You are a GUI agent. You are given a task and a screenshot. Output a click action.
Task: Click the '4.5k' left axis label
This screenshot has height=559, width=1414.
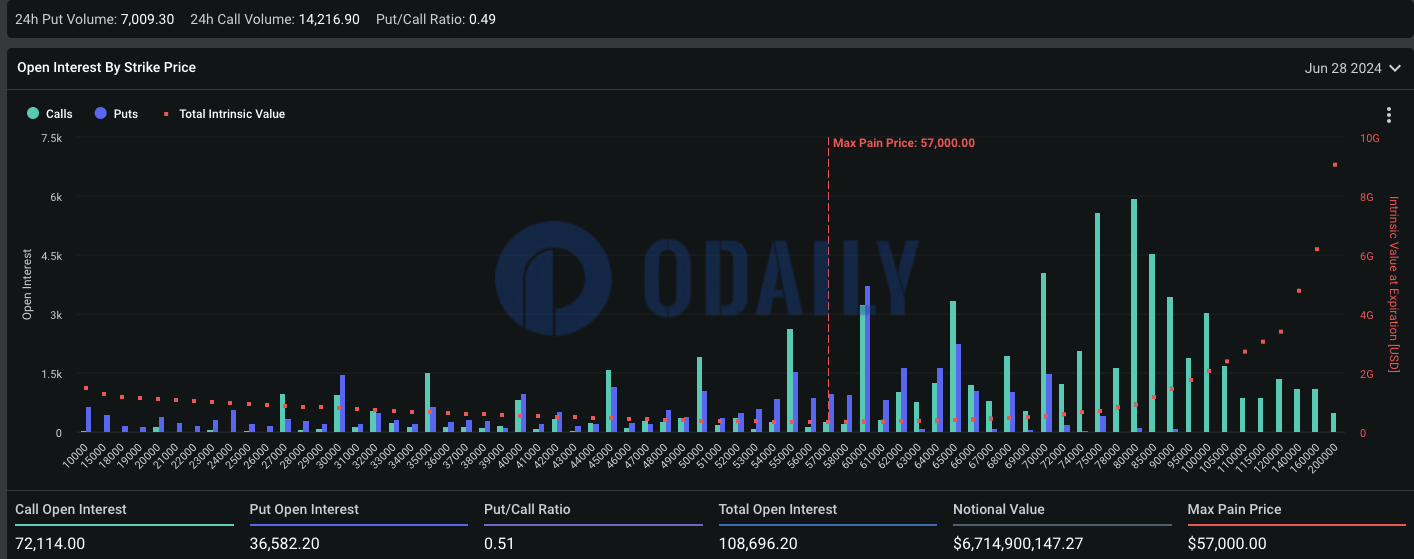49,256
